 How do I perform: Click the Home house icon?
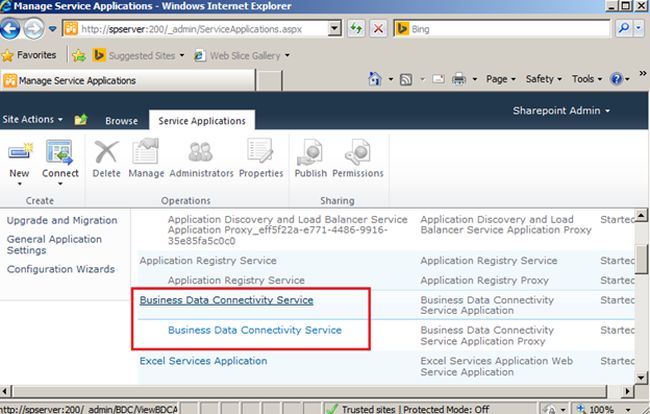(x=375, y=79)
